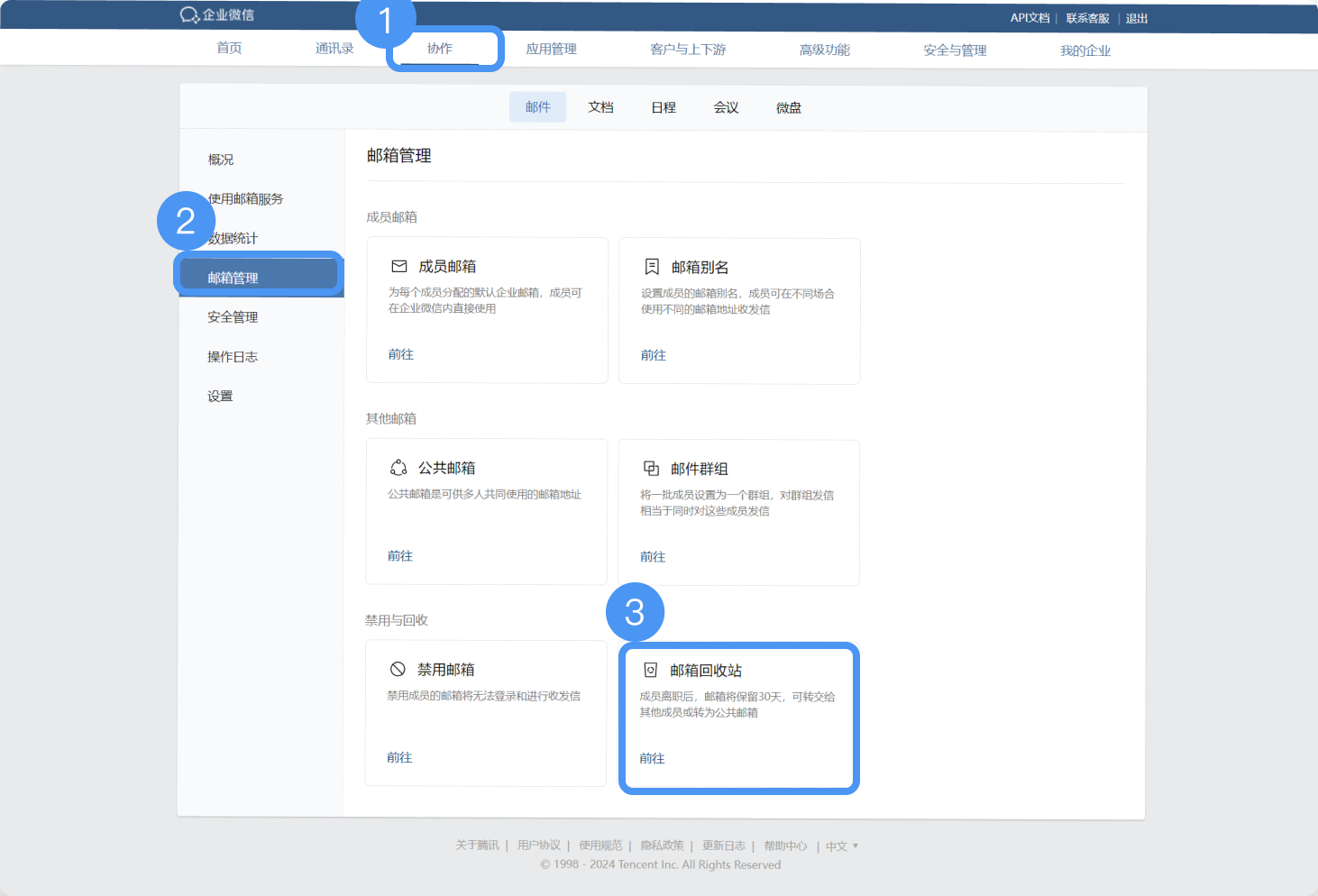Screen dimensions: 1318x896
Task: Open the 我的企业 menu
Action: tap(1085, 51)
